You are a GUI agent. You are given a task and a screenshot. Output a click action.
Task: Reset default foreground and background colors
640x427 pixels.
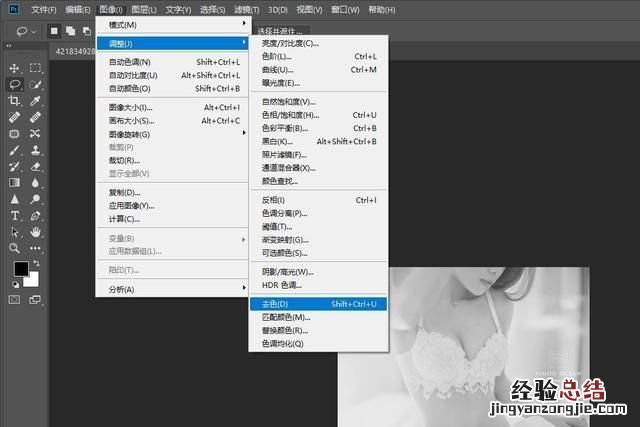click(15, 284)
